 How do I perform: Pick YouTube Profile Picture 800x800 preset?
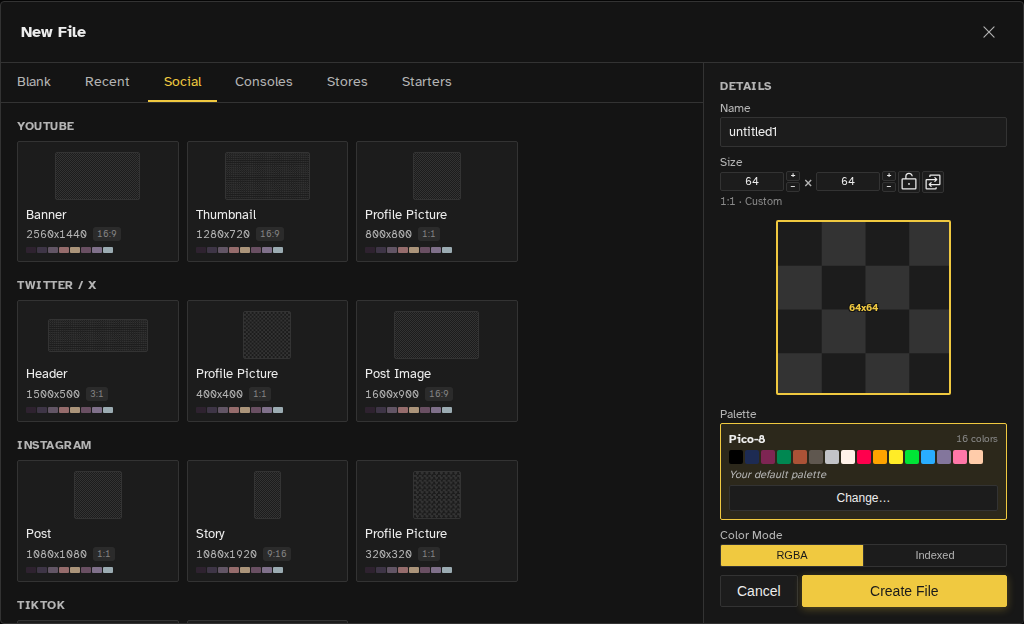click(x=437, y=202)
